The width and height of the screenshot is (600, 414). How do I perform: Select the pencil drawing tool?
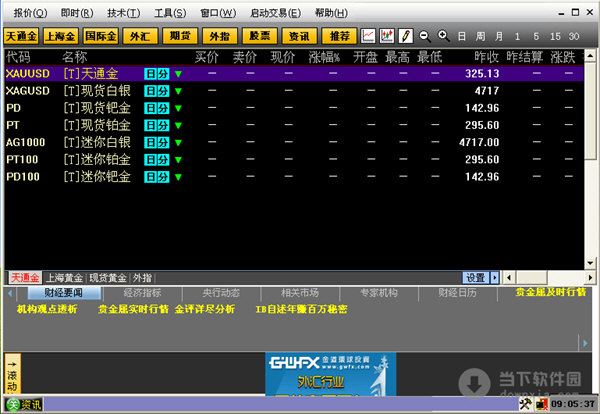405,36
